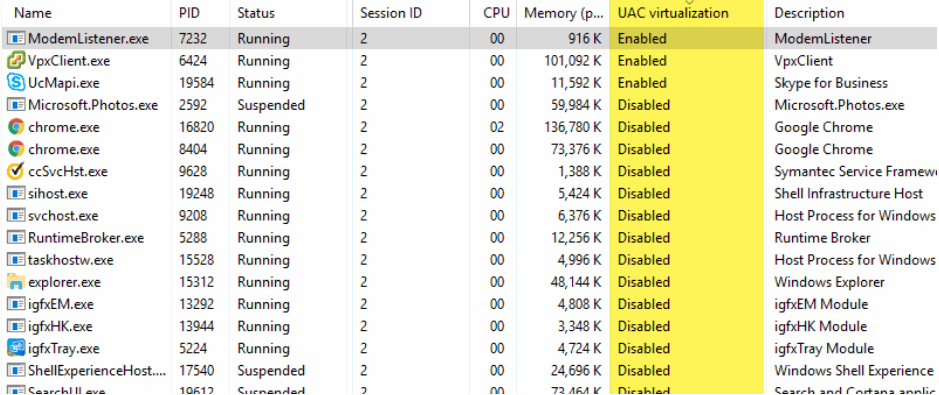
Task: Click the Skype UcMapi.exe icon
Action: [x=16, y=83]
